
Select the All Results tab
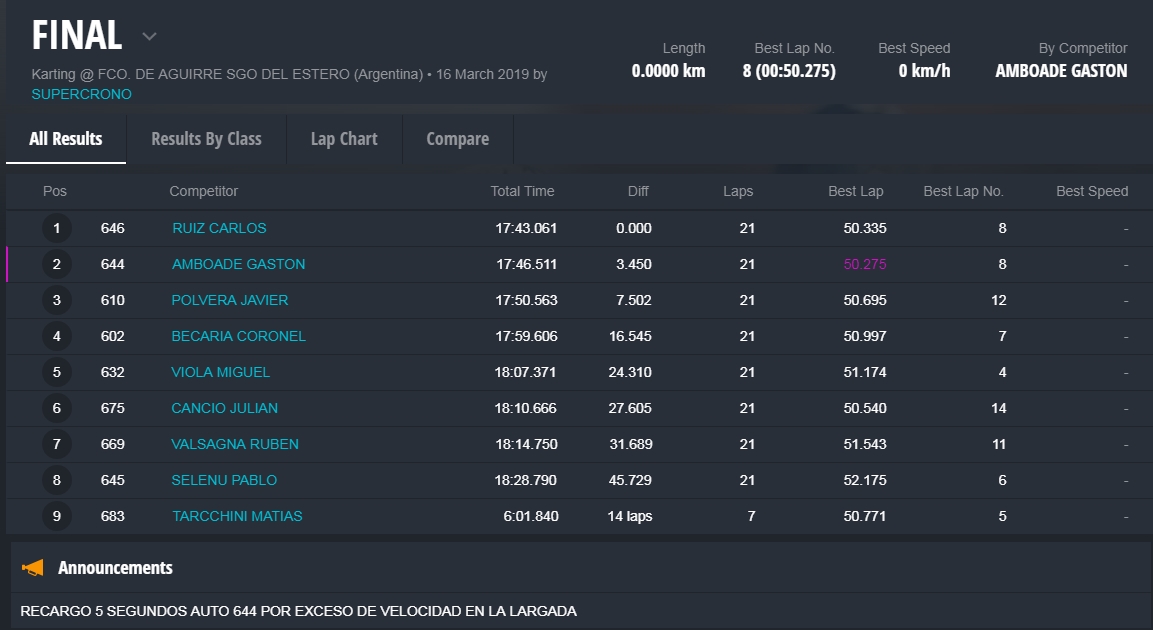(x=66, y=139)
